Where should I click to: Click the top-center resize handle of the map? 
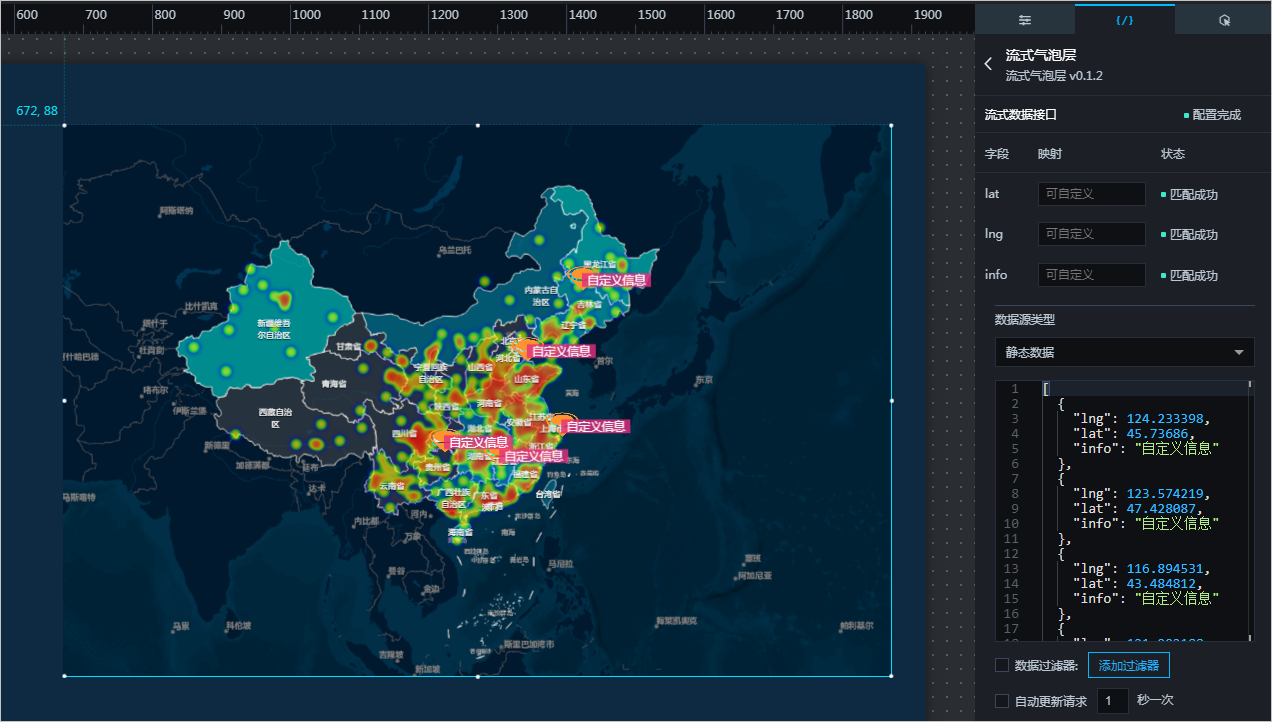point(478,126)
